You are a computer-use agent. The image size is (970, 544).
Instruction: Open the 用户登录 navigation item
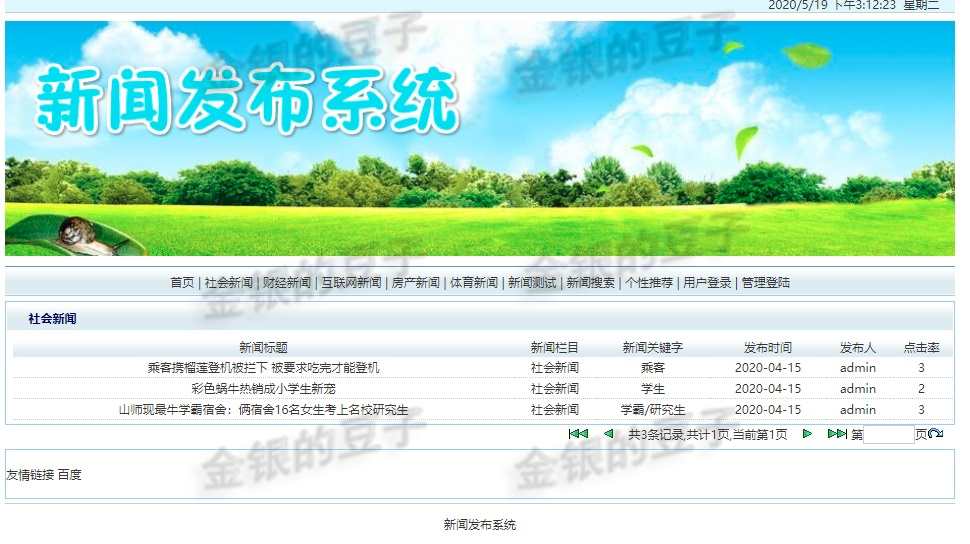(707, 283)
